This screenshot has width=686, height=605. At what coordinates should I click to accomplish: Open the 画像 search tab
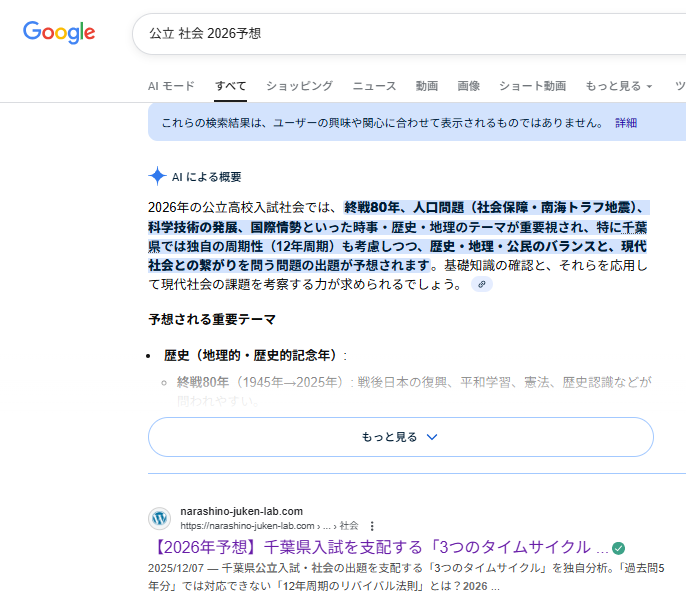468,86
